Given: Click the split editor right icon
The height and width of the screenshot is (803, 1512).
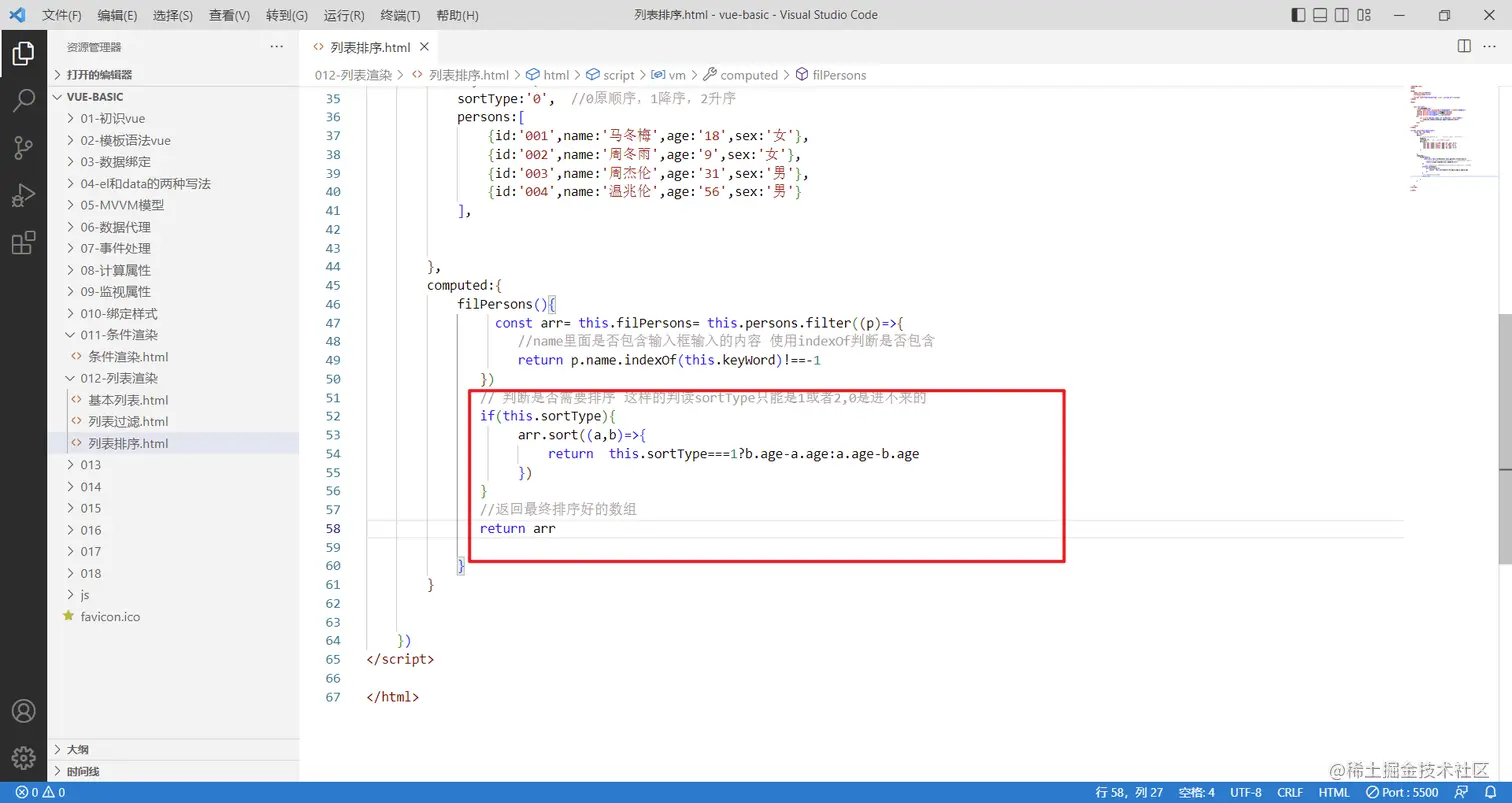Looking at the screenshot, I should pyautogui.click(x=1464, y=47).
